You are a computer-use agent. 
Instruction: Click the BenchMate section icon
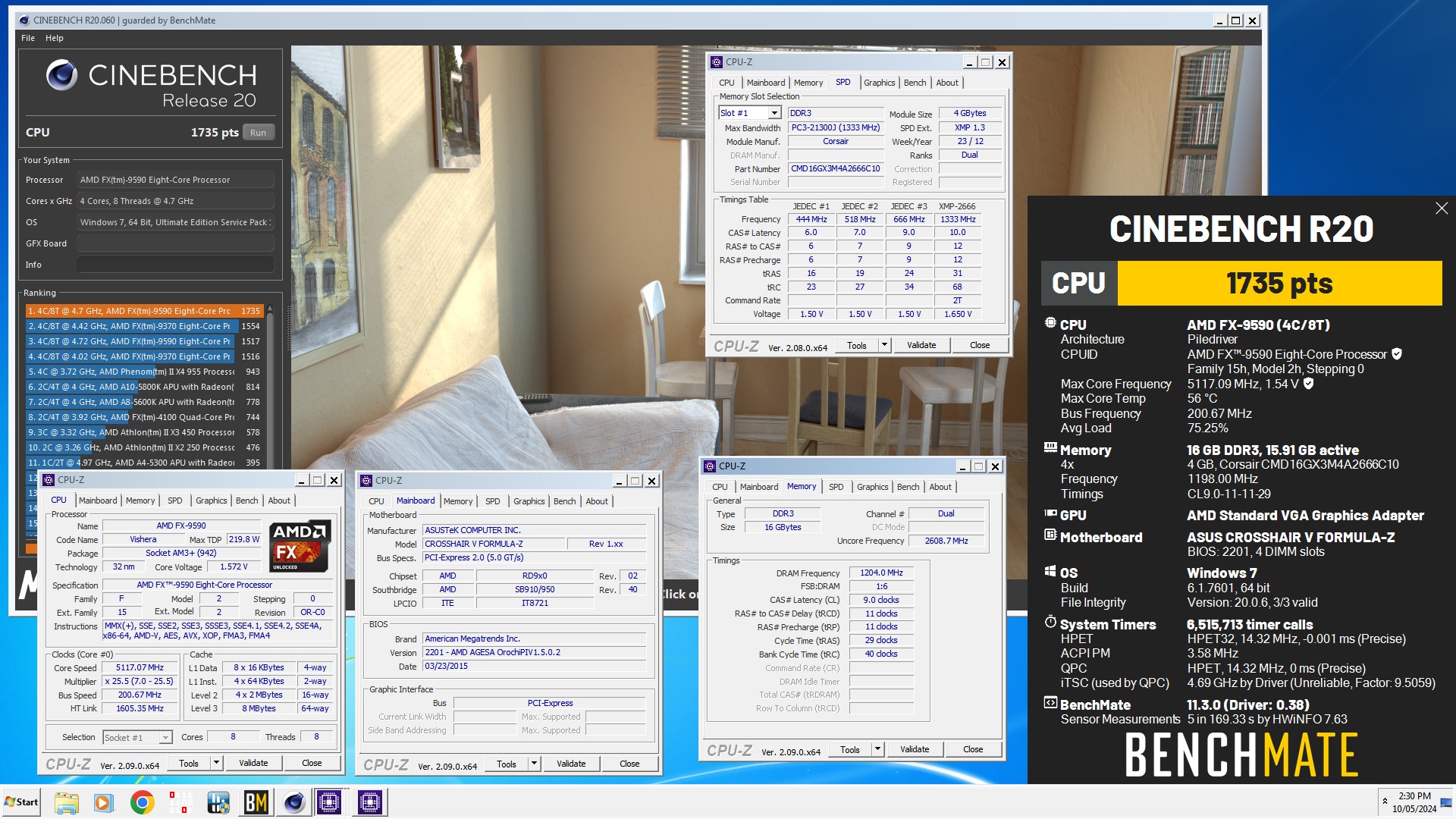(1050, 703)
